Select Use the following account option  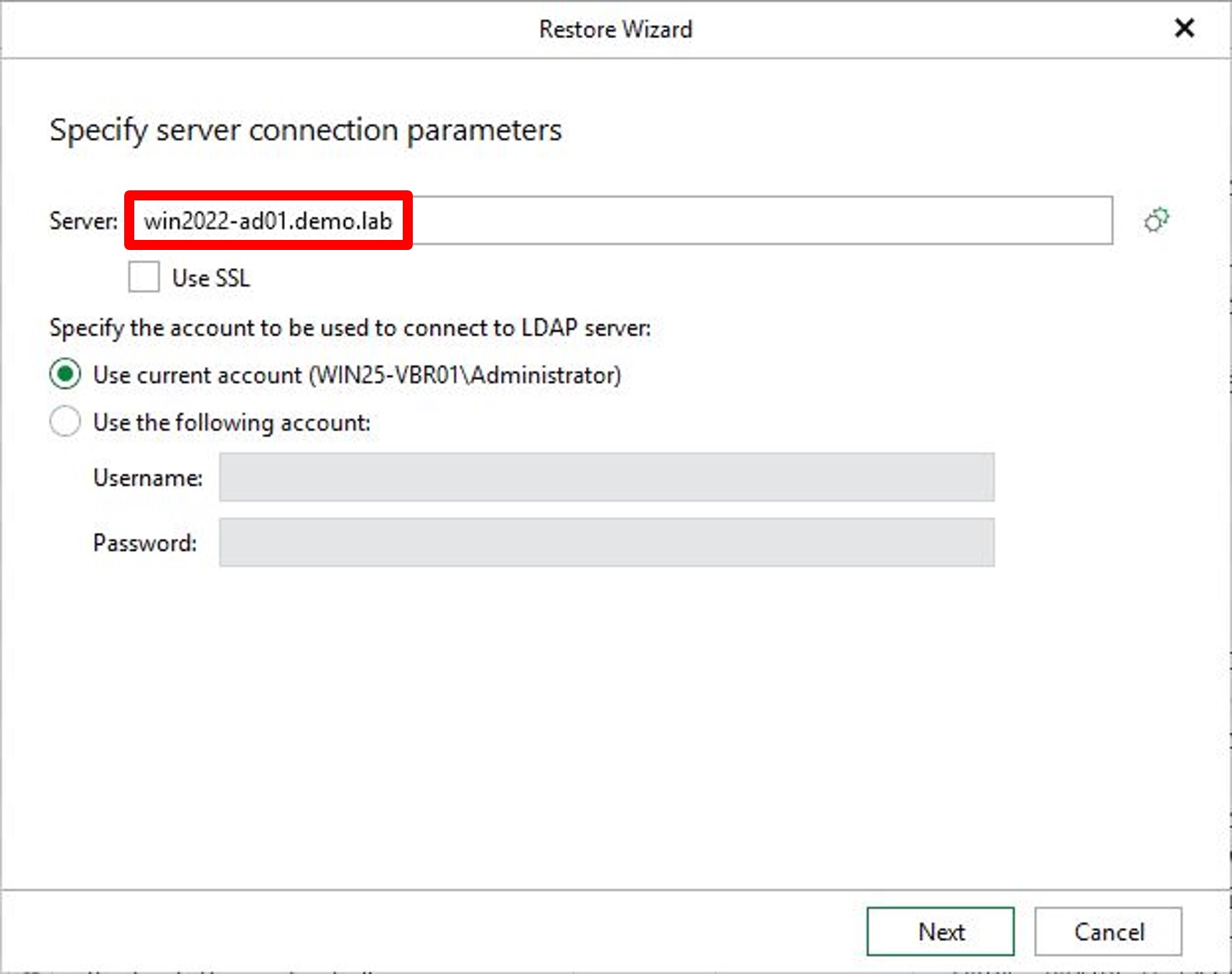click(x=65, y=422)
